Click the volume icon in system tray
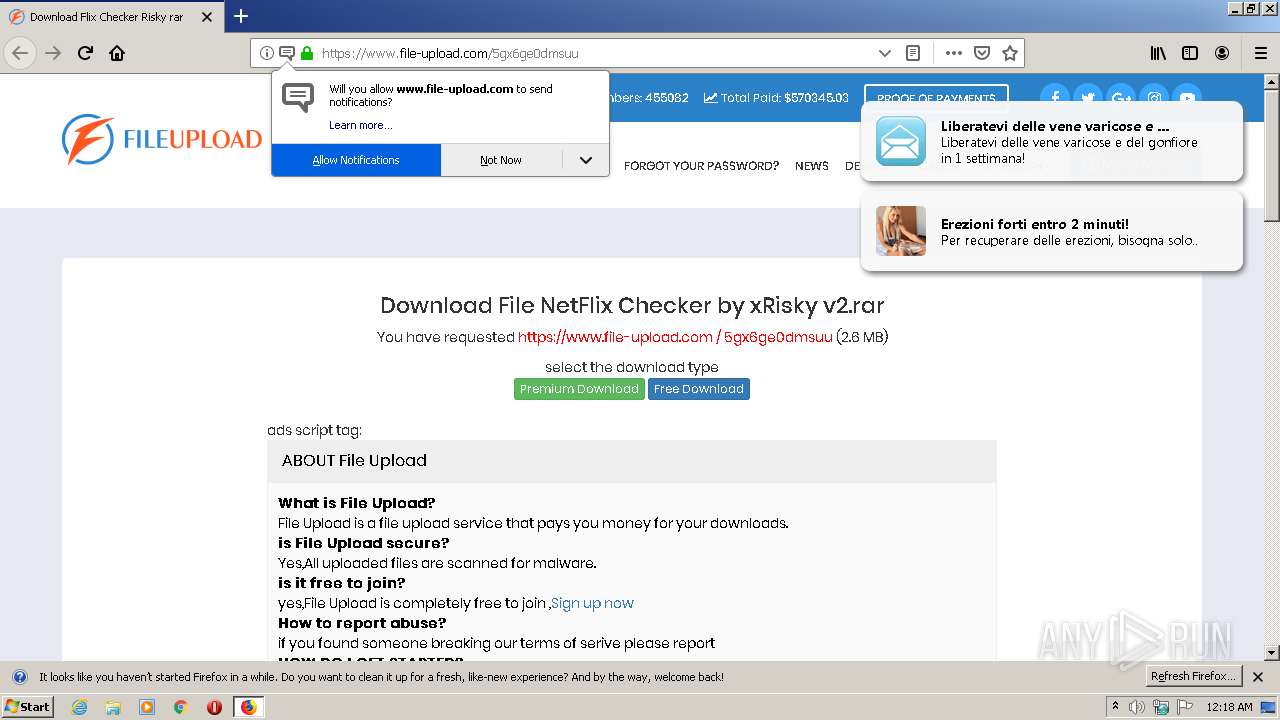Screen dimensions: 1280x720 pos(1137,707)
